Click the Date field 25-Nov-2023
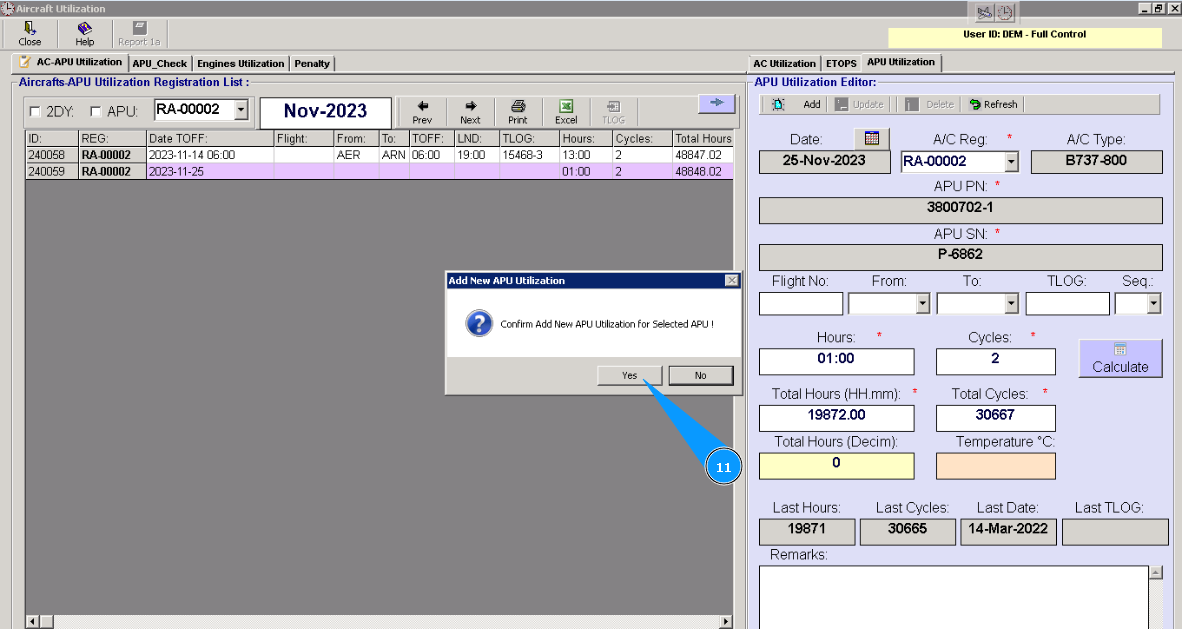Screen dimensions: 1182x630 tap(824, 161)
